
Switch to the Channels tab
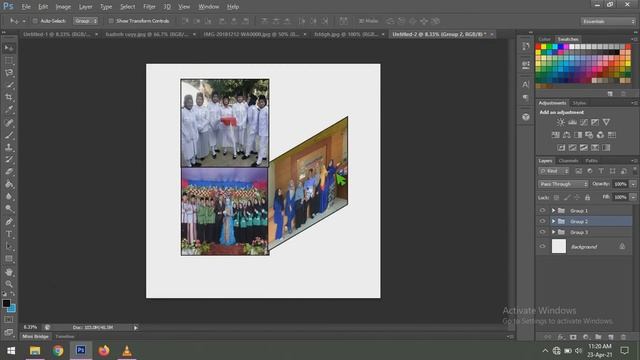click(x=568, y=161)
